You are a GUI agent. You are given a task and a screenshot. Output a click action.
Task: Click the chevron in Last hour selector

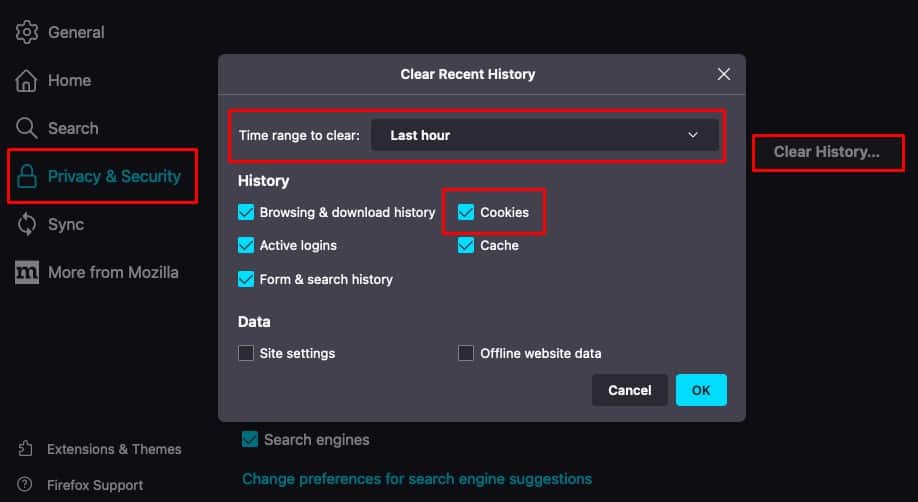pos(693,135)
